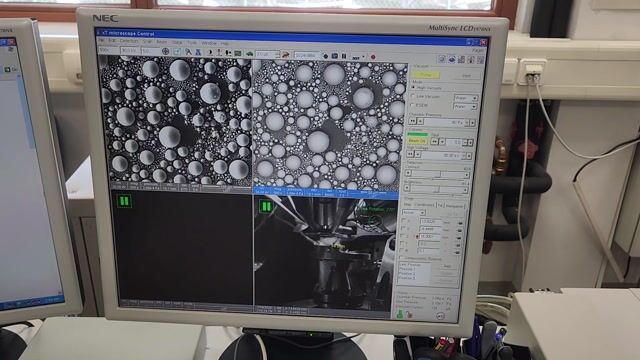Image resolution: width=640 pixels, height=360 pixels.
Task: Open the Stage menu
Action: [177, 42]
